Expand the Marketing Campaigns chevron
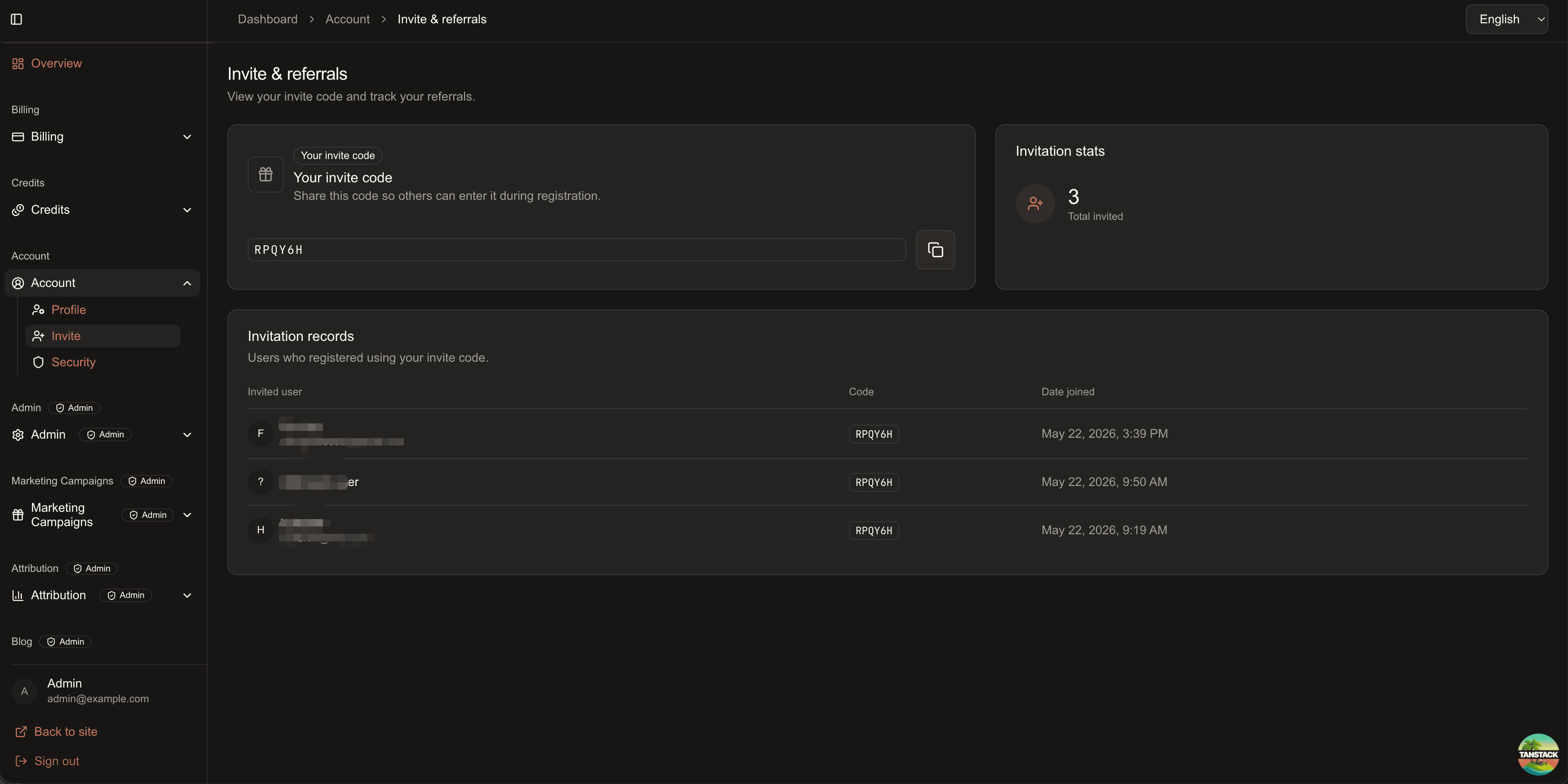 [187, 515]
